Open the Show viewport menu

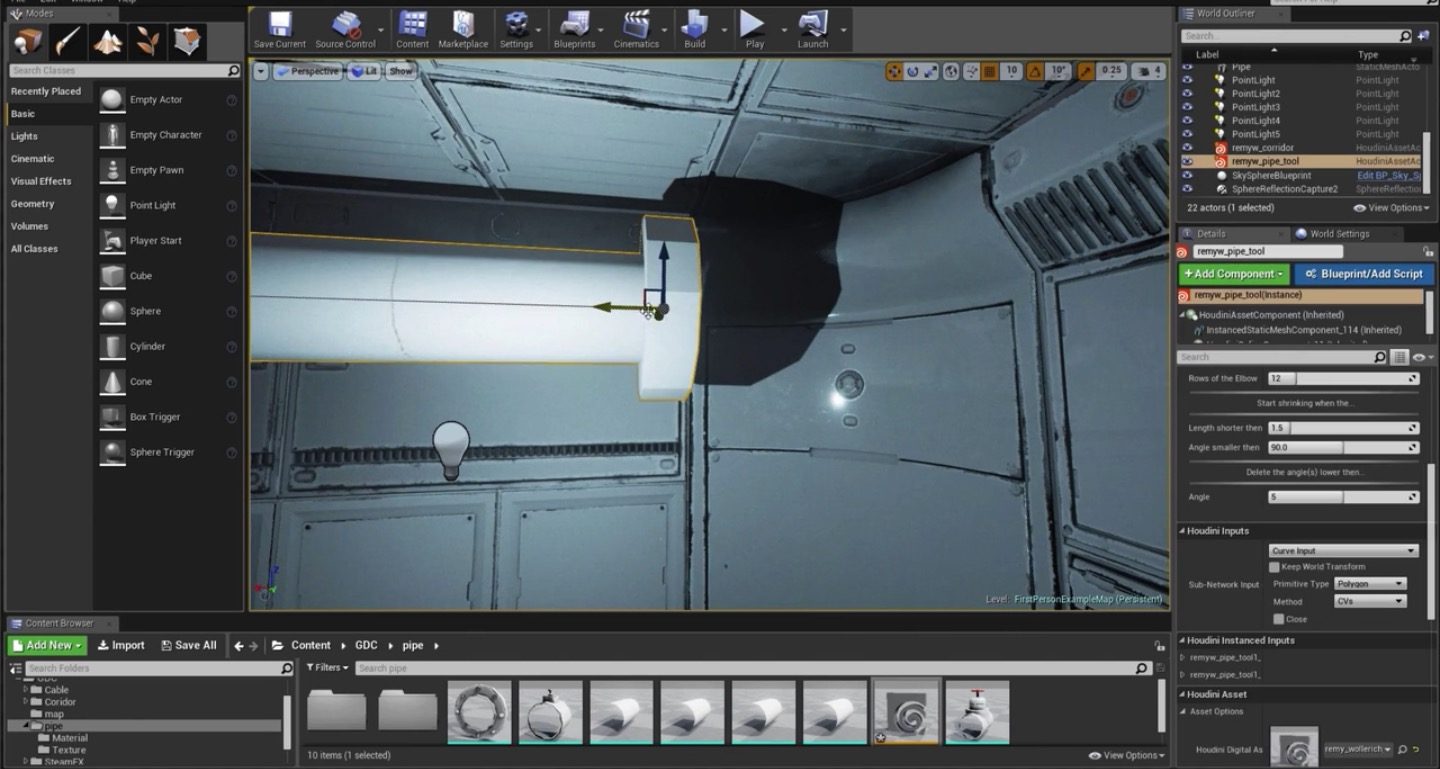[400, 71]
